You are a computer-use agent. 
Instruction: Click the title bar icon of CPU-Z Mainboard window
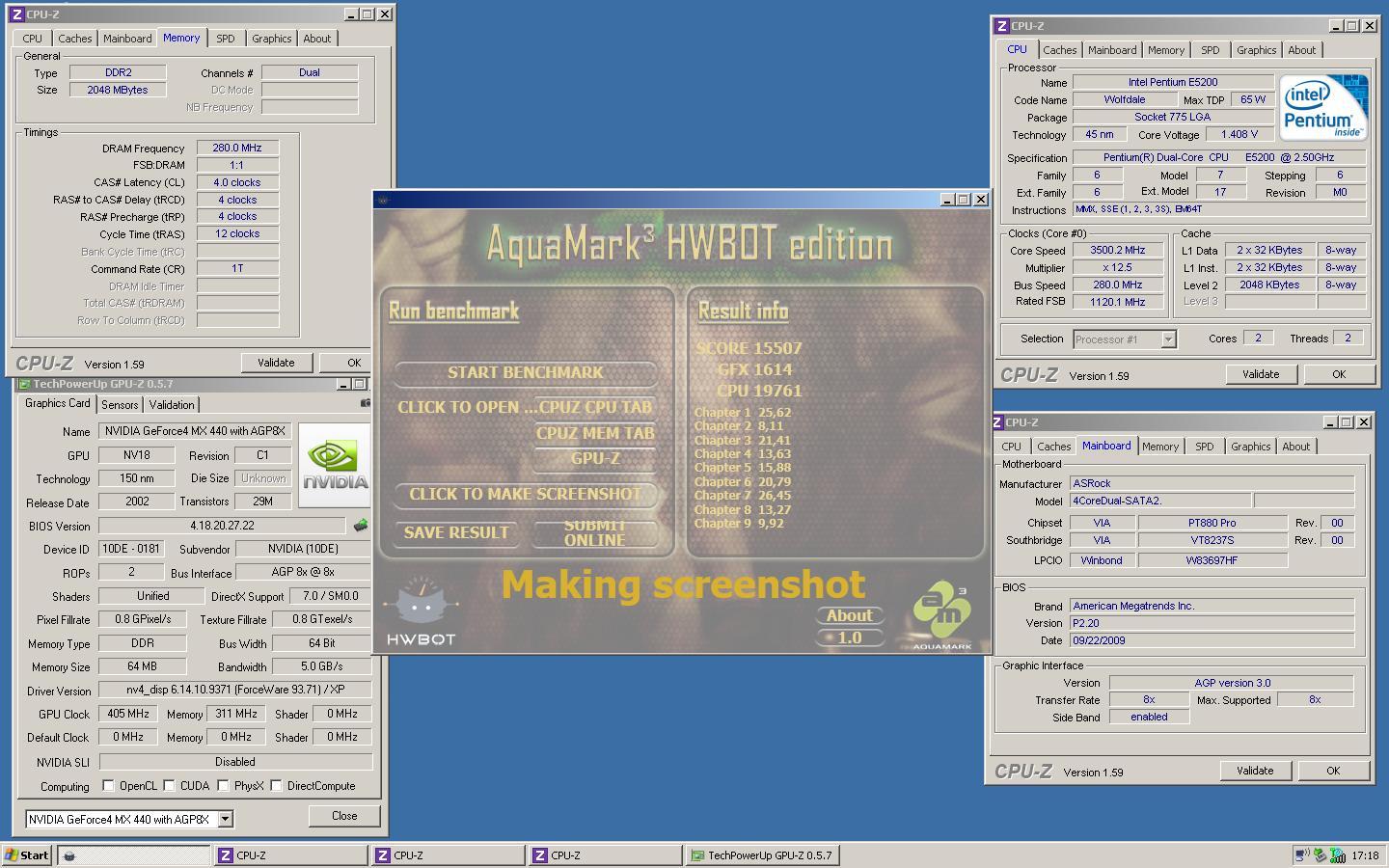coord(995,422)
